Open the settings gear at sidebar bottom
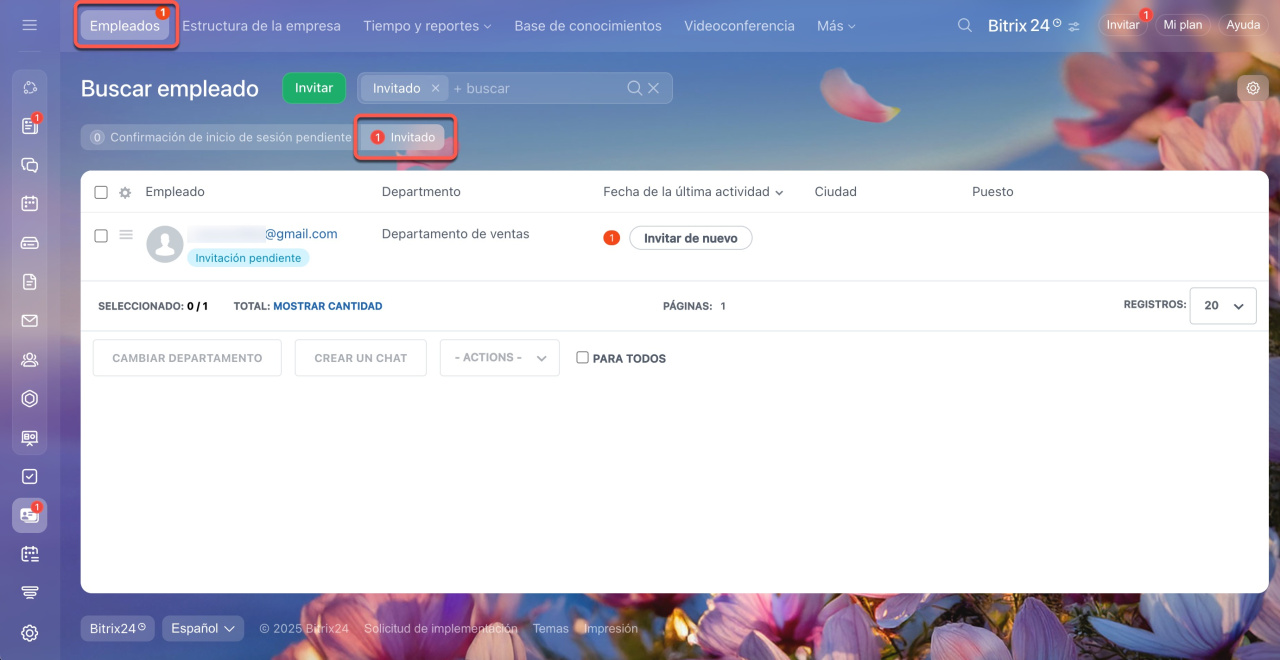Image resolution: width=1280 pixels, height=660 pixels. 29,632
